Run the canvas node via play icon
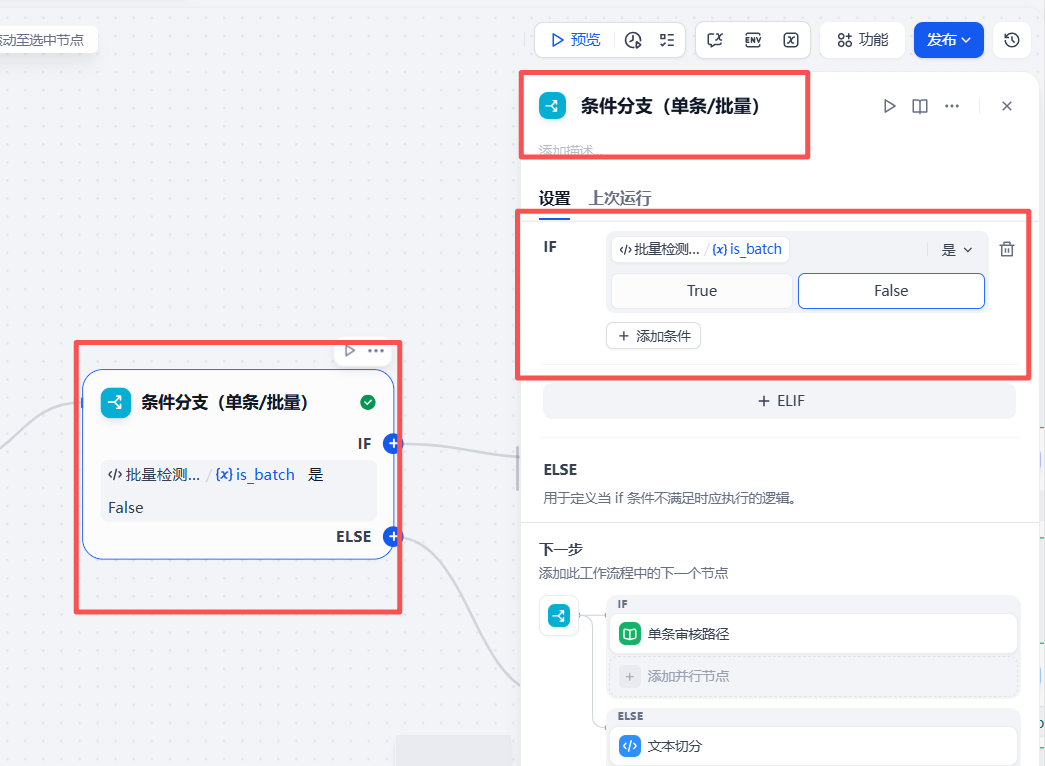 pyautogui.click(x=350, y=351)
